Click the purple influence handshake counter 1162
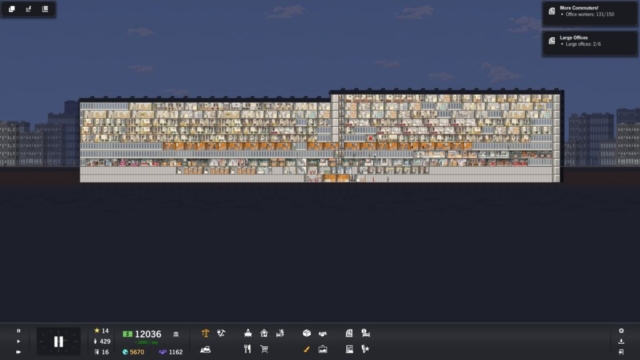This screenshot has width=640, height=360. coord(171,352)
